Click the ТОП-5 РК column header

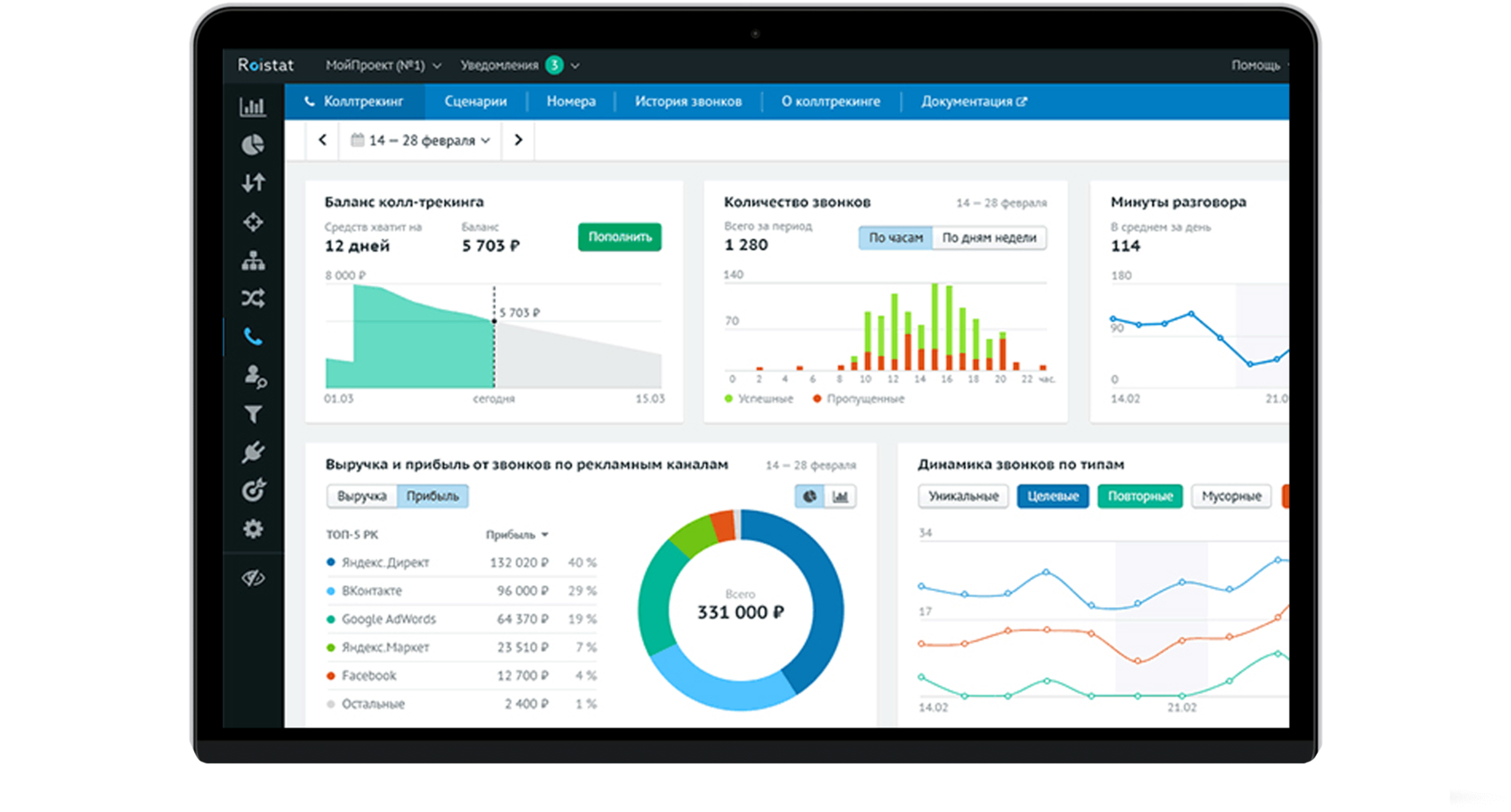pyautogui.click(x=352, y=535)
